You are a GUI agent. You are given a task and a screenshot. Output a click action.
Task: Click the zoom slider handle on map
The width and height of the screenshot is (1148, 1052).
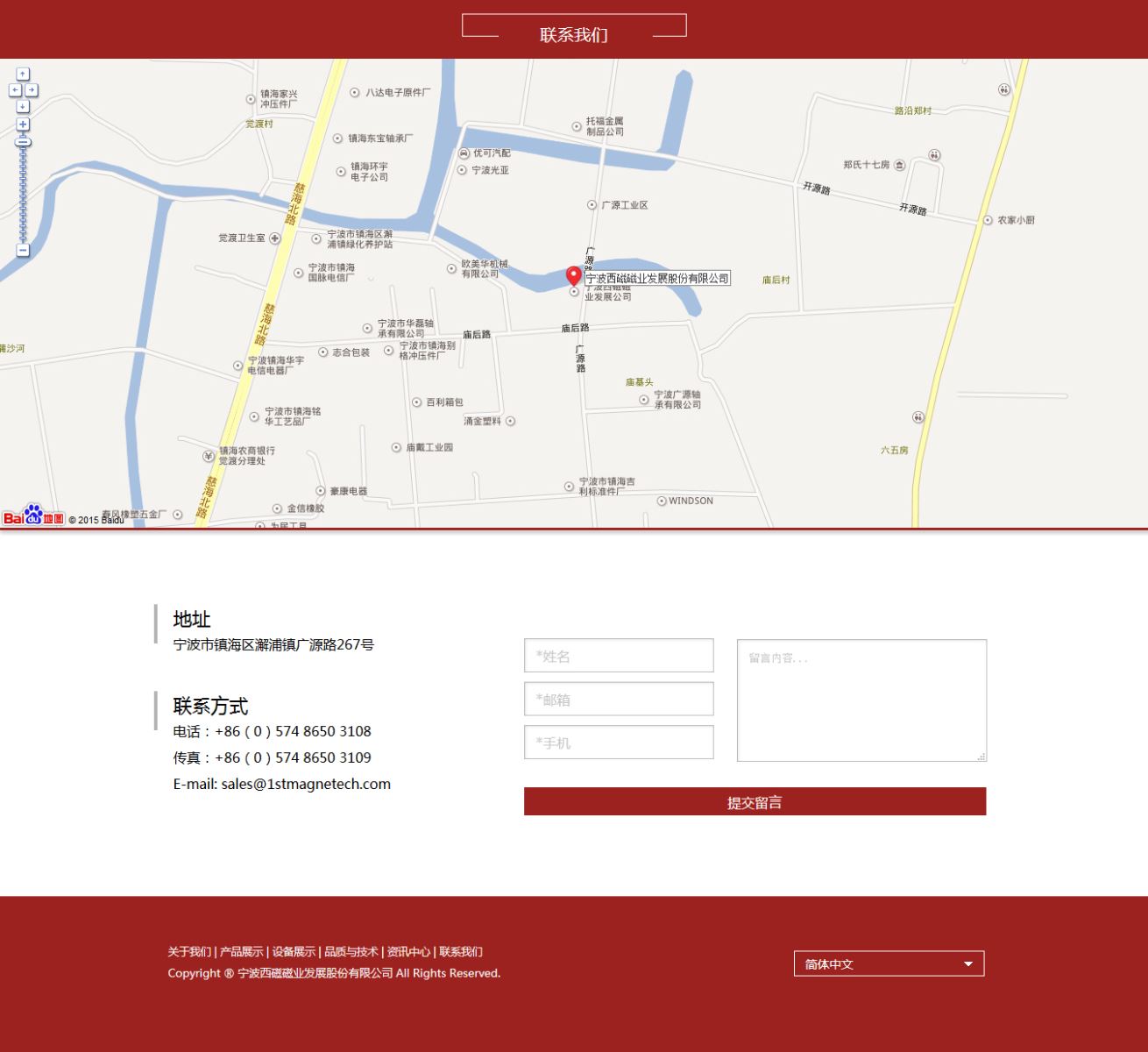click(23, 142)
